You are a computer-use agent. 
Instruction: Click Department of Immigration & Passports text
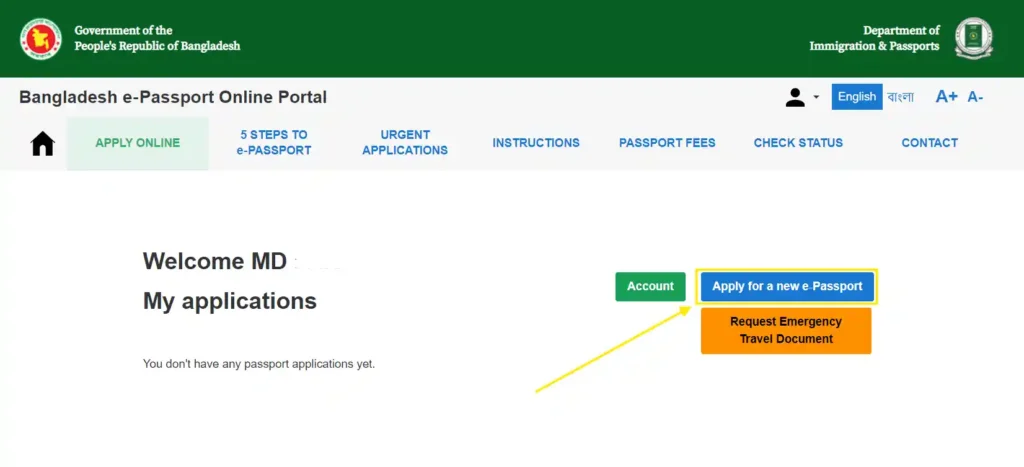click(874, 39)
